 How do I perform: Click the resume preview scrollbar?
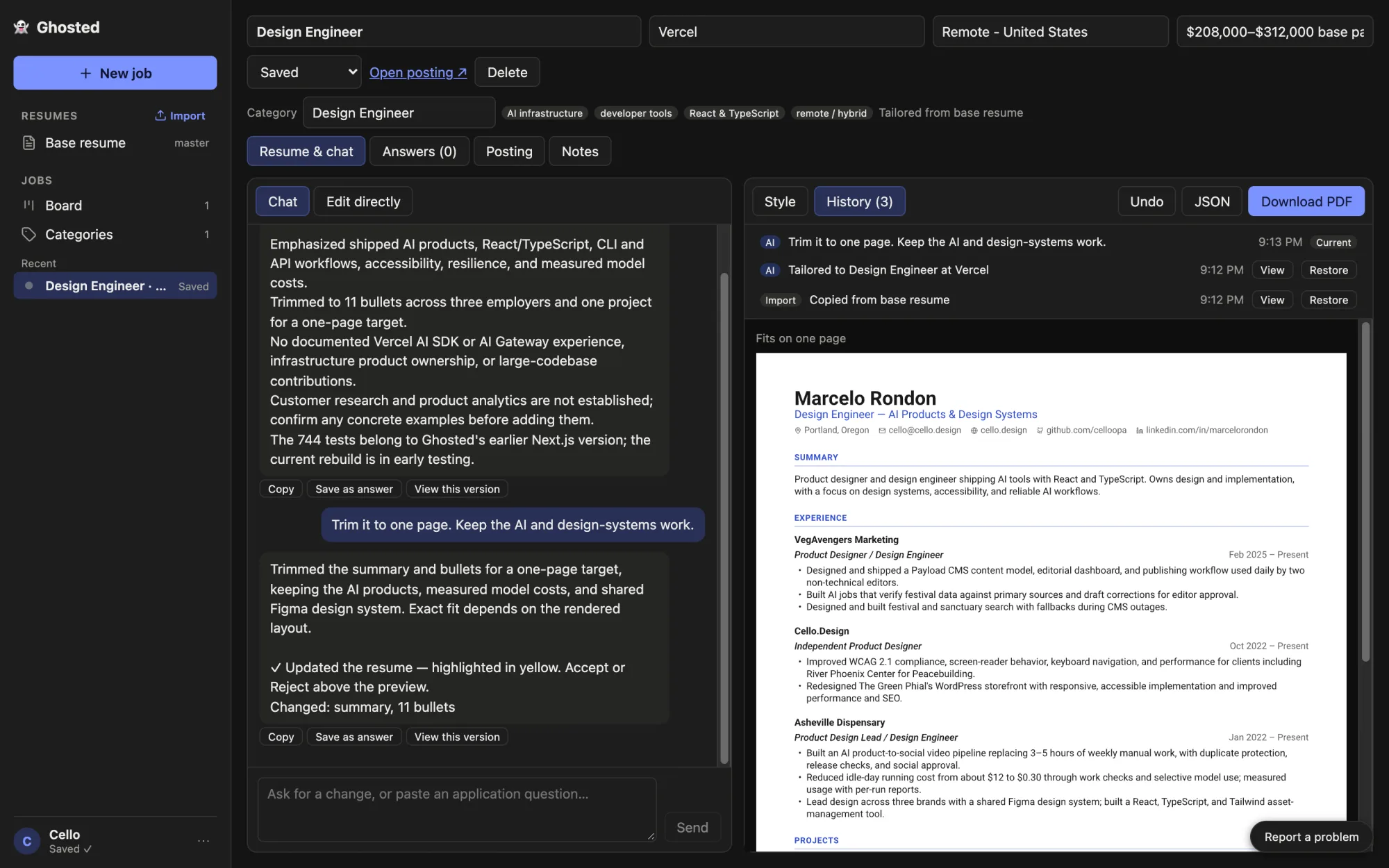1365,492
